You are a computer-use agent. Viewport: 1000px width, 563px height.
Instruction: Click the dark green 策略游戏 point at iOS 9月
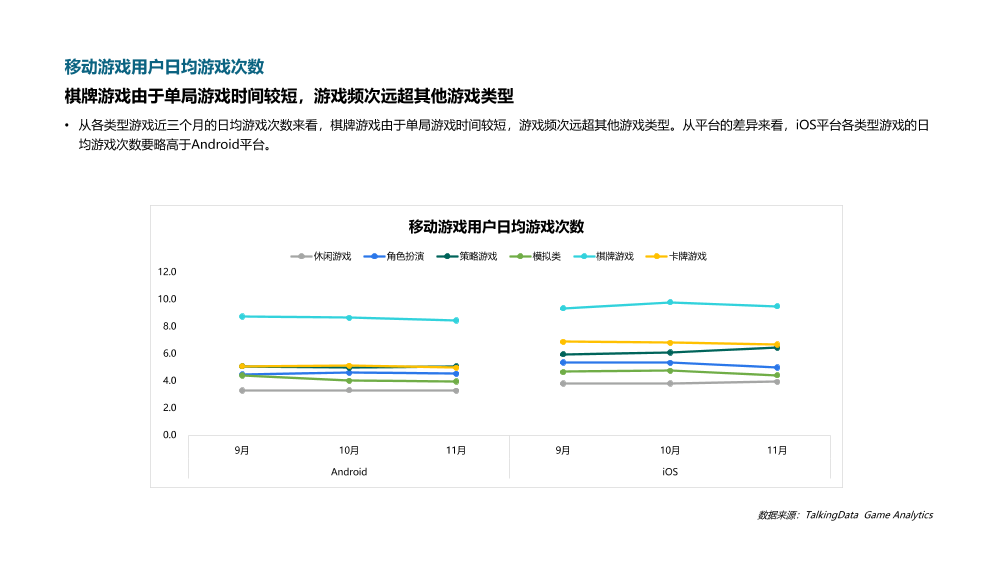562,355
